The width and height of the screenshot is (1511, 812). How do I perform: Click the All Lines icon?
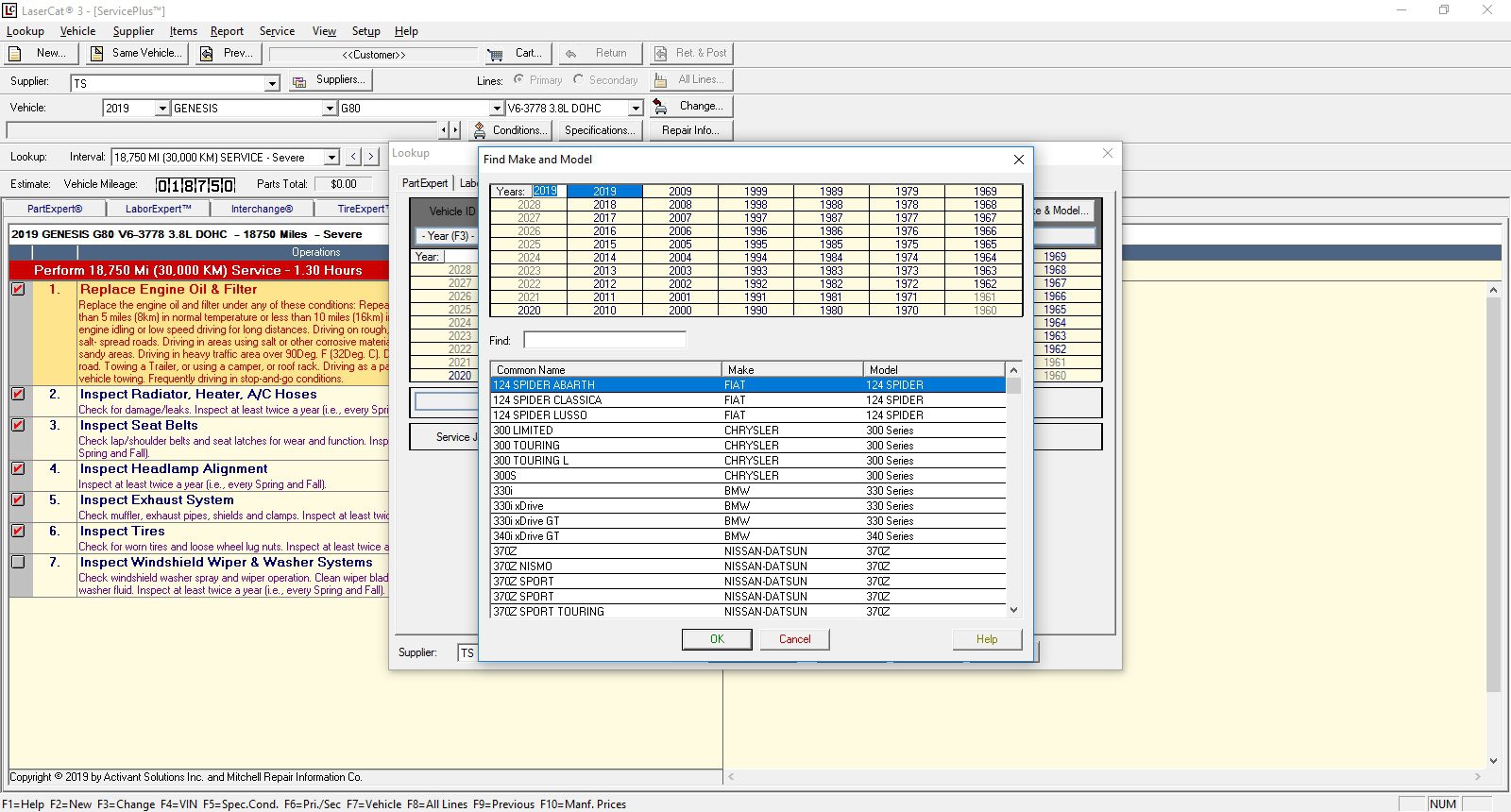click(660, 80)
